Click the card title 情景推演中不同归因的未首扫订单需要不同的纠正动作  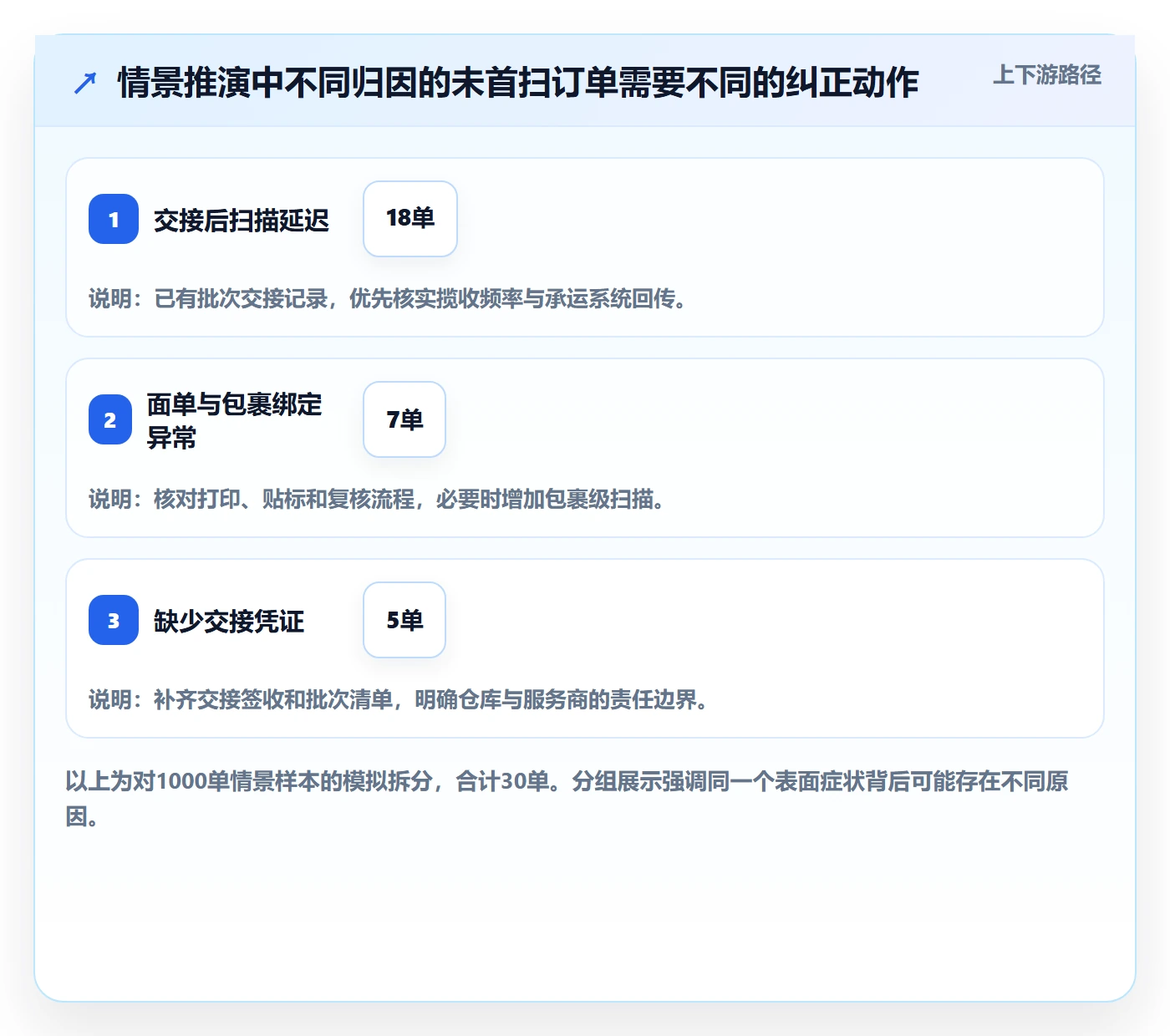tap(518, 83)
